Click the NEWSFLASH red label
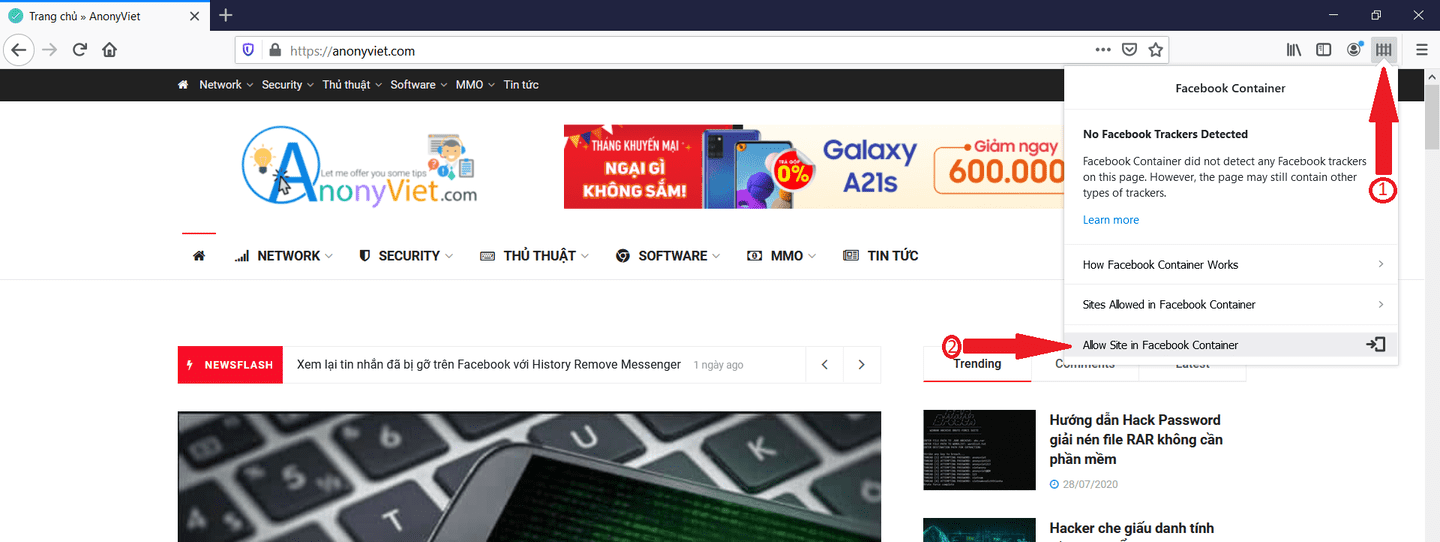The width and height of the screenshot is (1440, 542). click(230, 365)
